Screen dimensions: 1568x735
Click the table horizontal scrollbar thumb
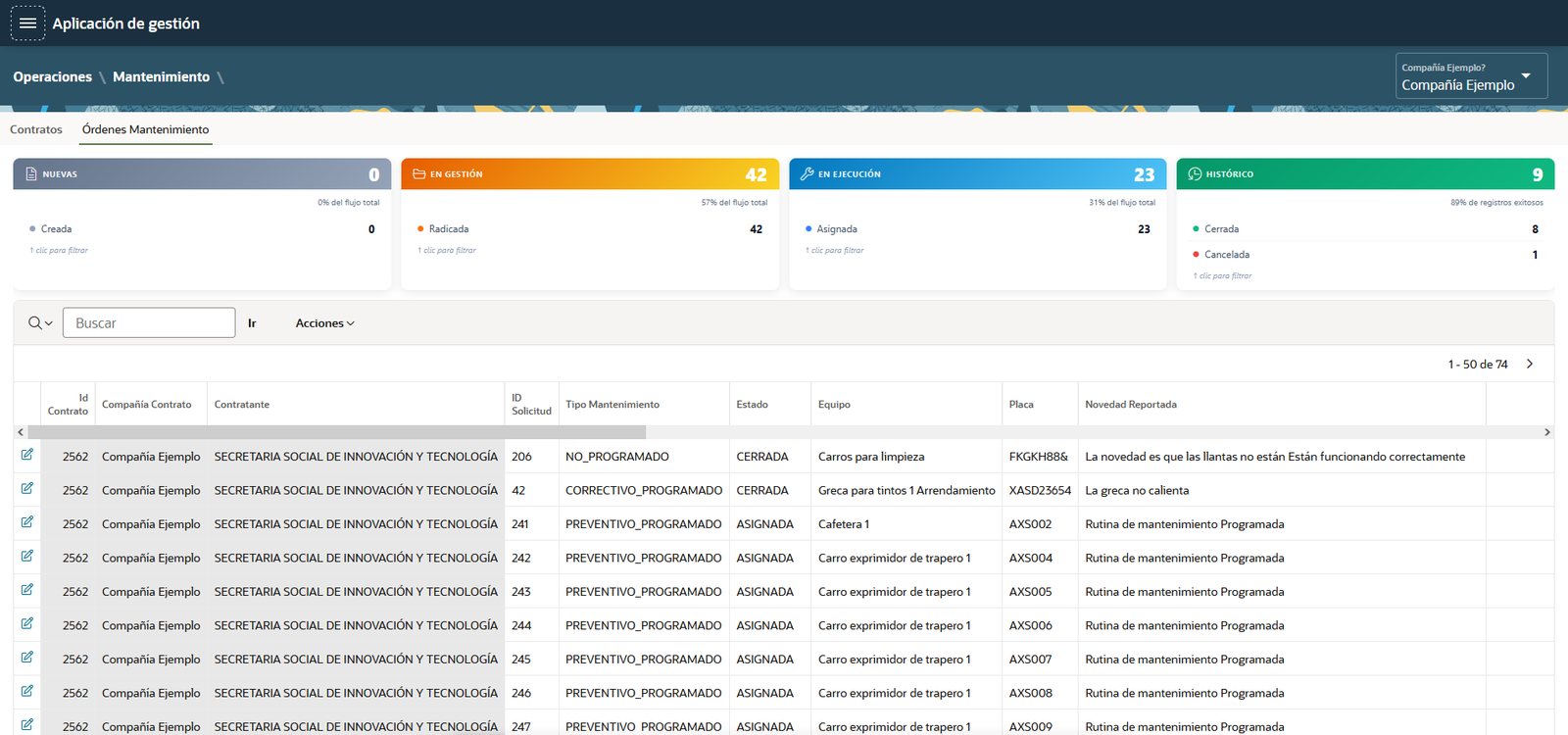[x=336, y=432]
